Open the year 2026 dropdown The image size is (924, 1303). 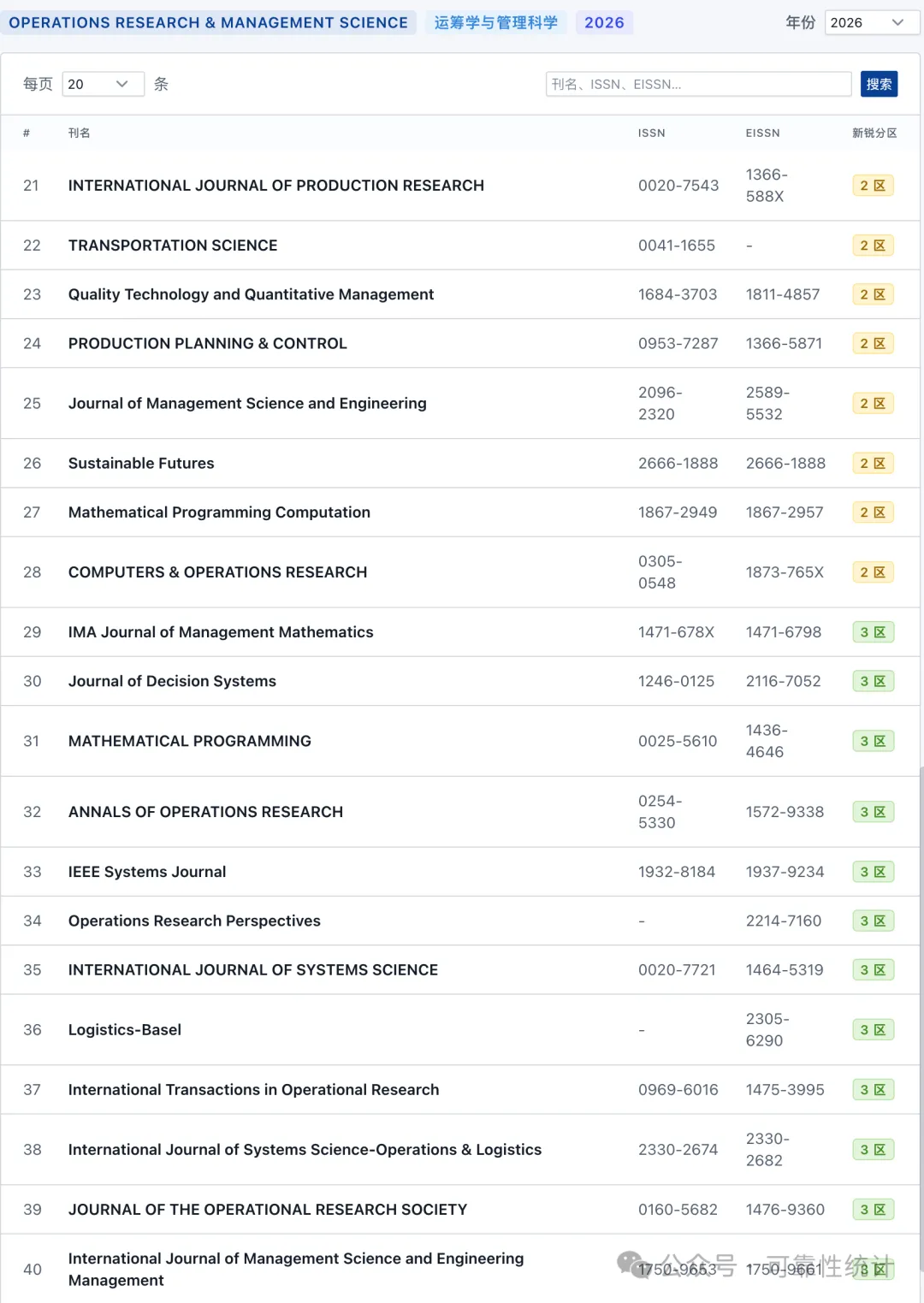872,22
